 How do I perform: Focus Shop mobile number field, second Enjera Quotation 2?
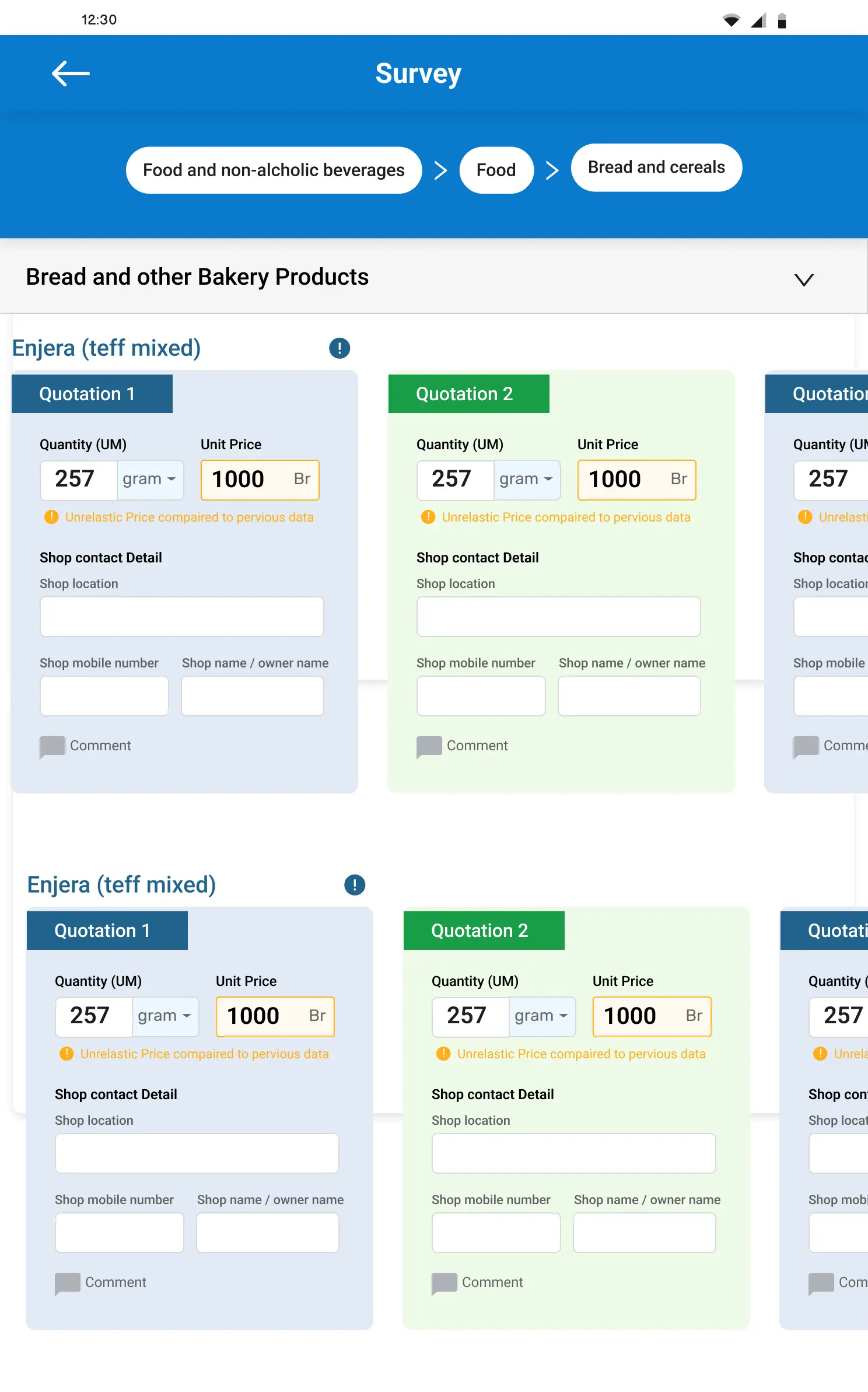496,1233
